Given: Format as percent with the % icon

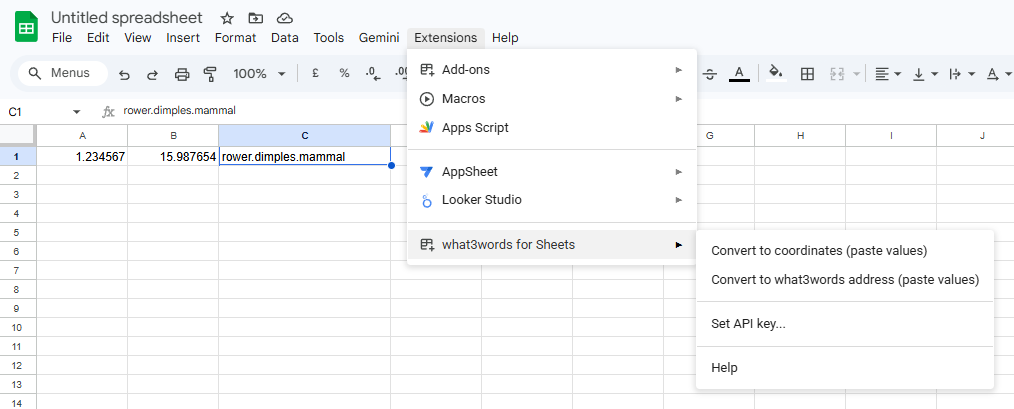Looking at the screenshot, I should (344, 73).
